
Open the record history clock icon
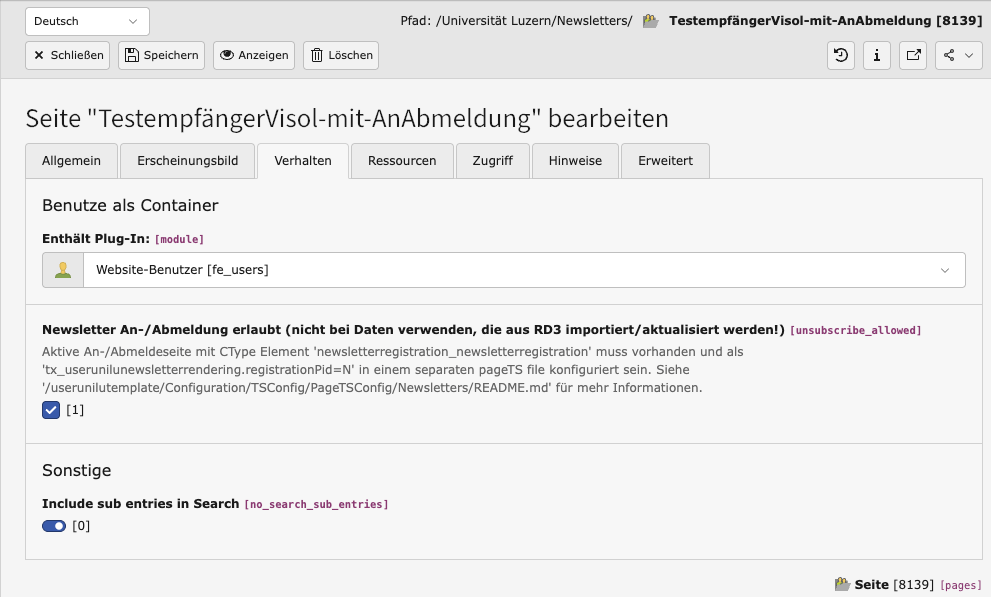[841, 56]
